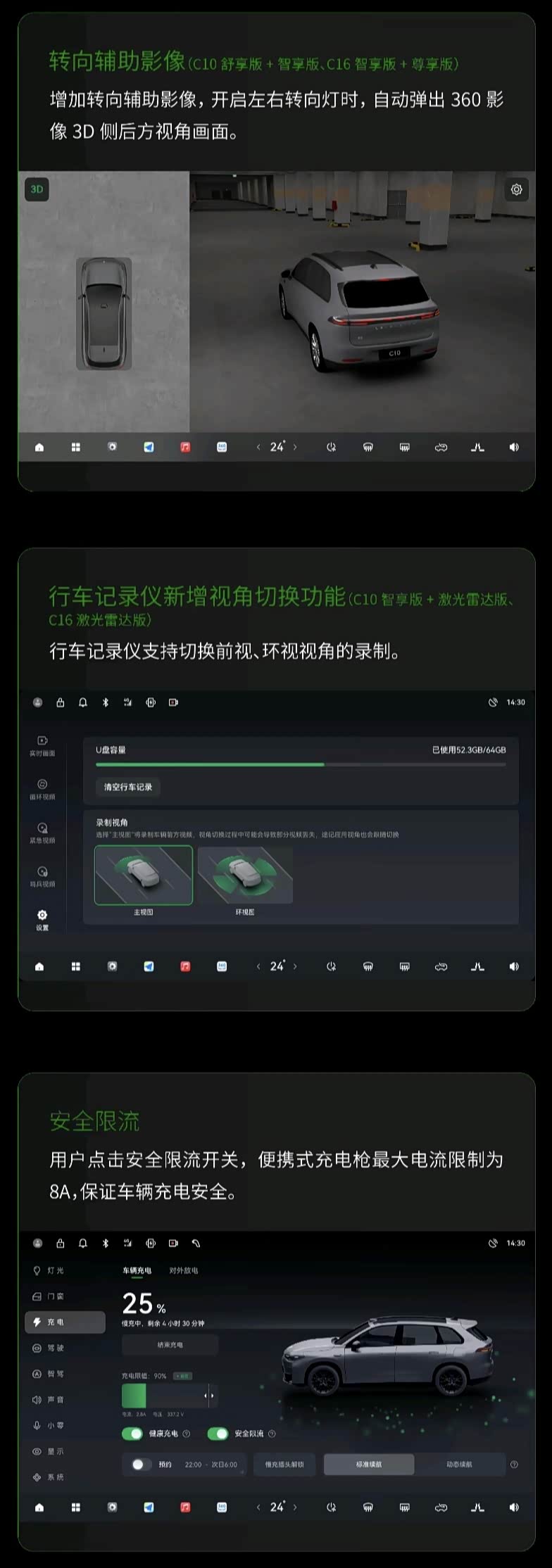Click the 清空行车记录 clear recordings button

pyautogui.click(x=128, y=787)
